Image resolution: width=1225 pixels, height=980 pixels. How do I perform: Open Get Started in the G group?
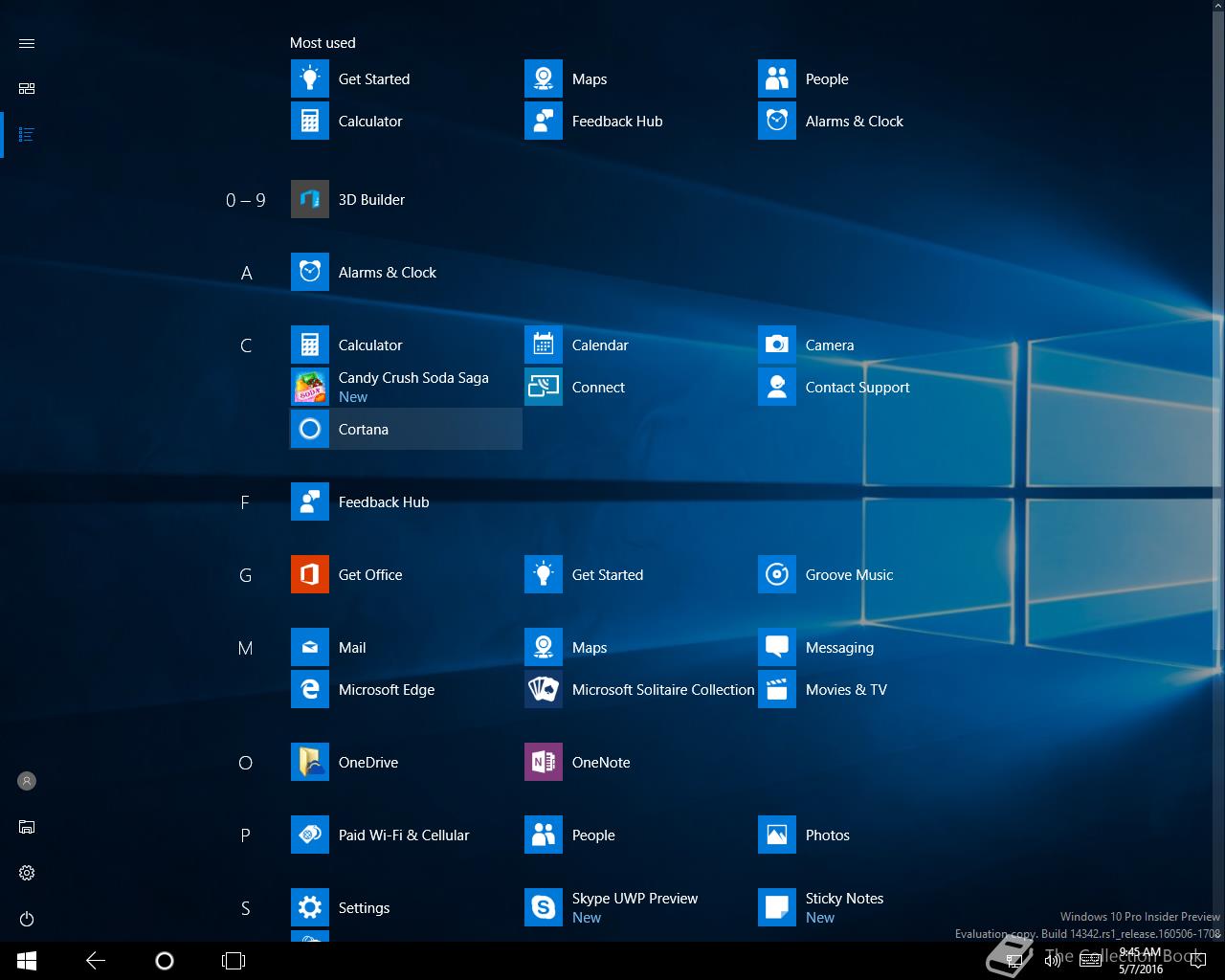click(639, 574)
